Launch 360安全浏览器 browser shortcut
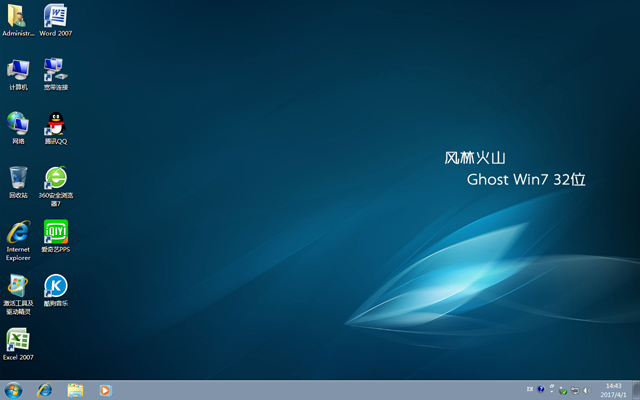640x400 pixels. click(55, 178)
